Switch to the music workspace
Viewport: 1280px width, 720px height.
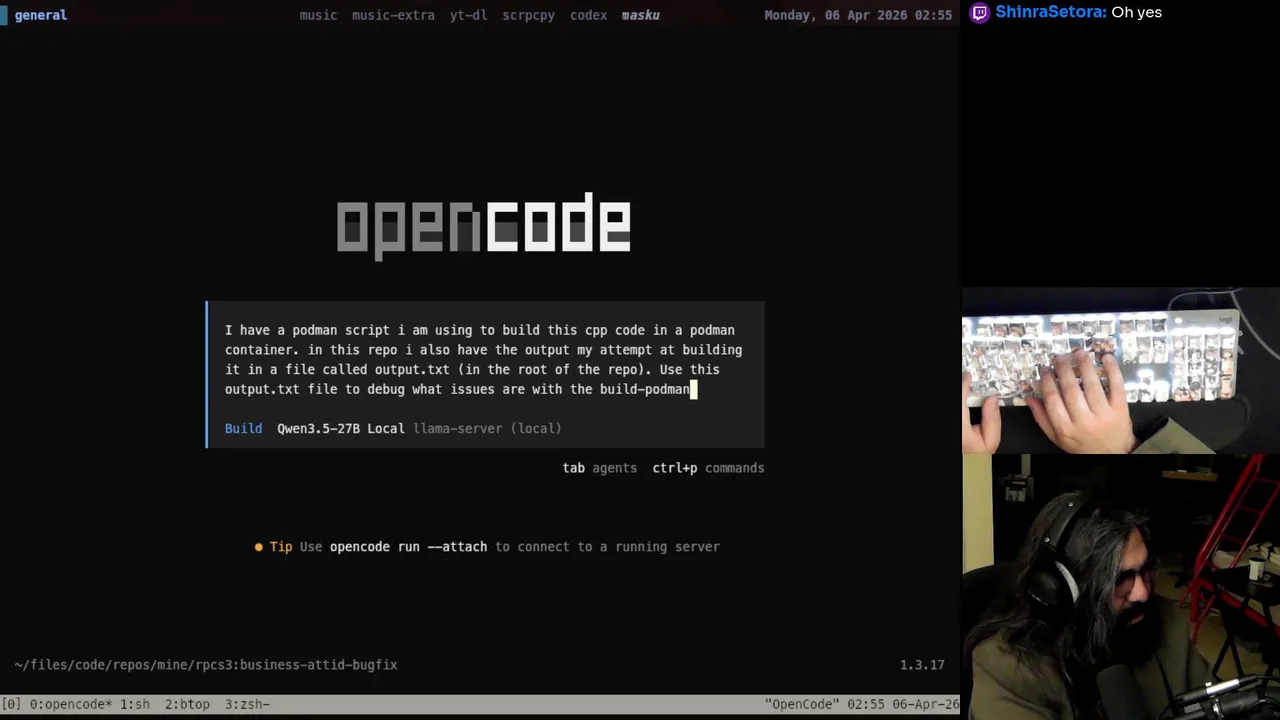(x=318, y=15)
